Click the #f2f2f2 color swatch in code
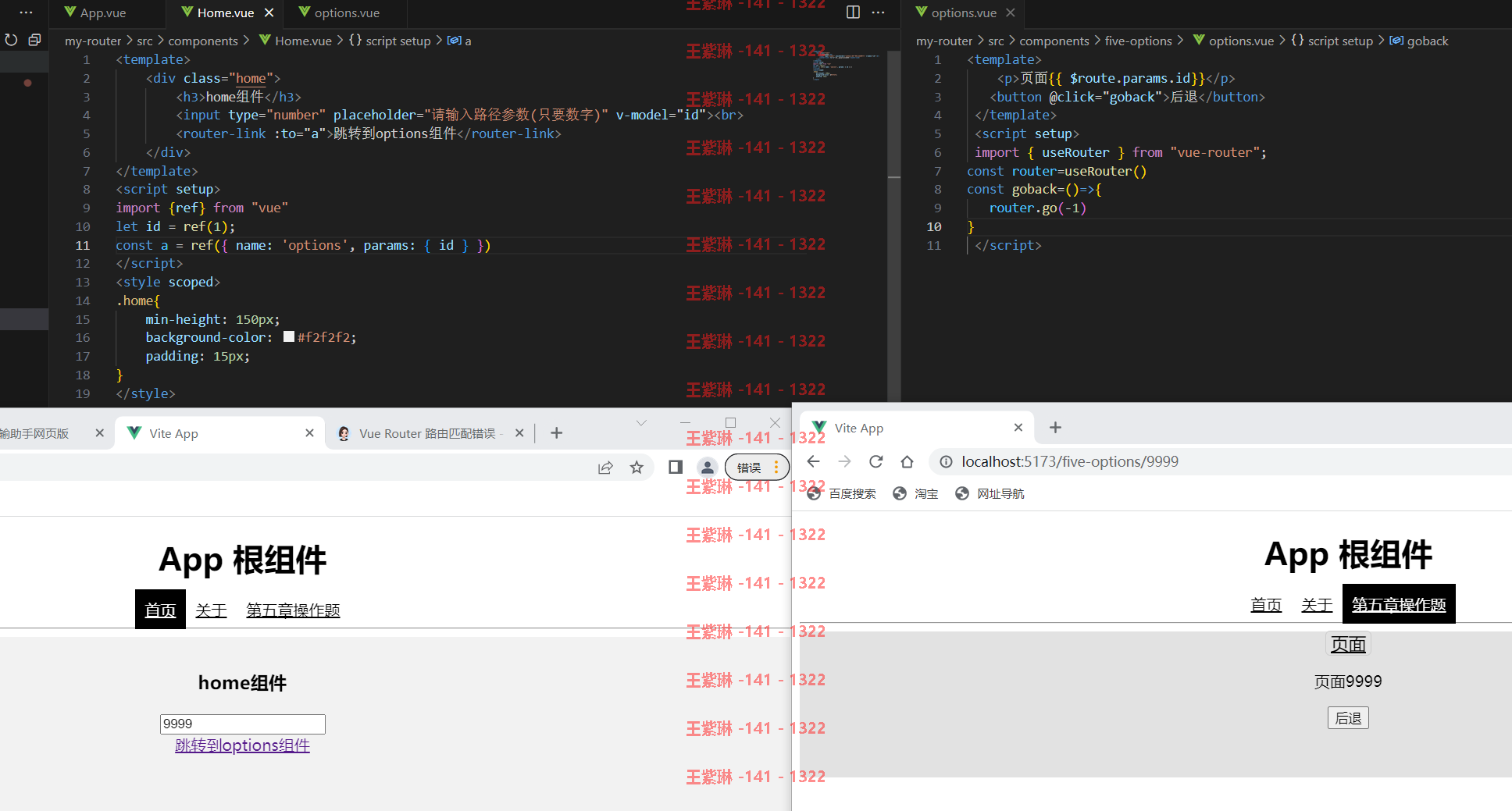Screen dimensions: 1512x811 coord(289,337)
